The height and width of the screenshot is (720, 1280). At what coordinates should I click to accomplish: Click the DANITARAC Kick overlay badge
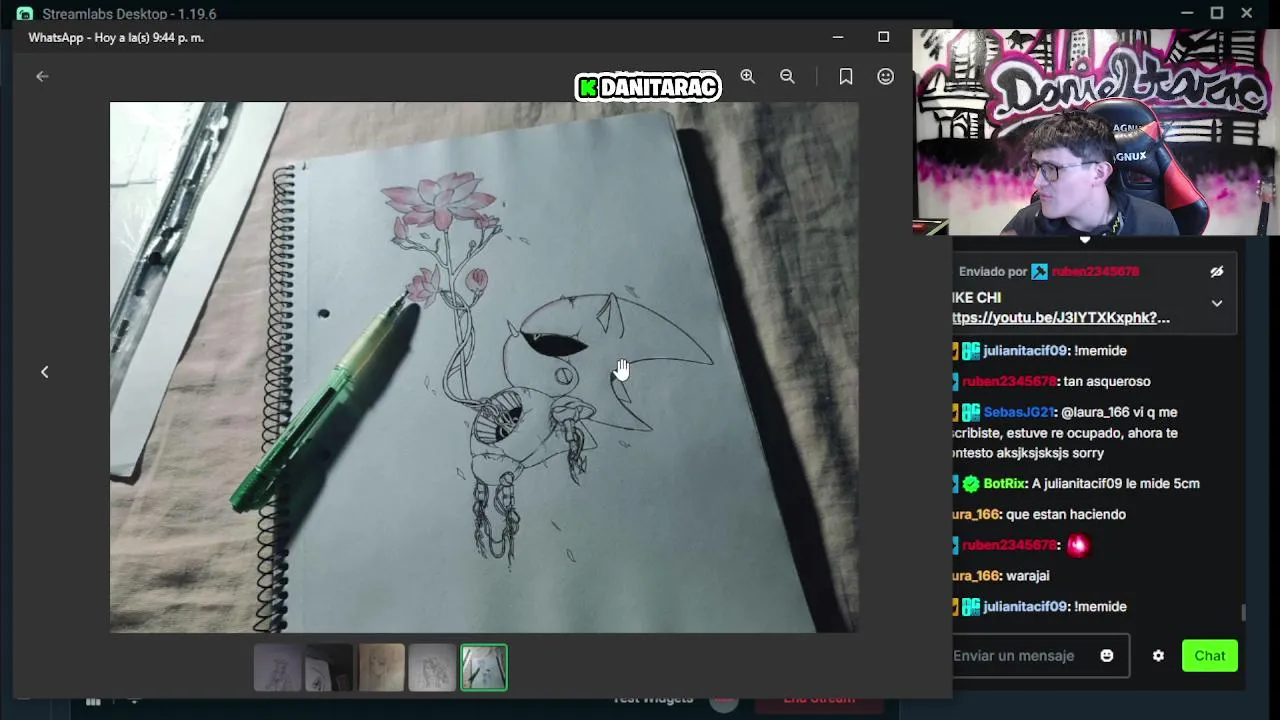point(648,87)
